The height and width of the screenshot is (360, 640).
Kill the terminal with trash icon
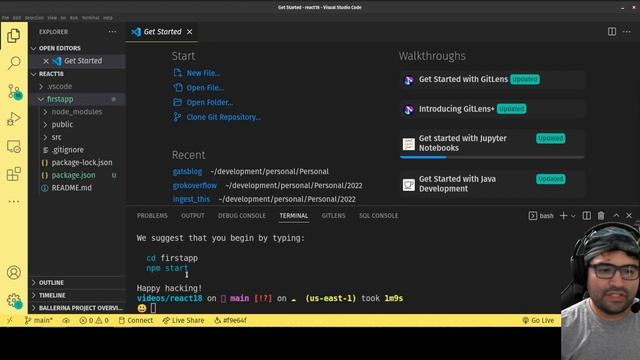pyautogui.click(x=601, y=216)
